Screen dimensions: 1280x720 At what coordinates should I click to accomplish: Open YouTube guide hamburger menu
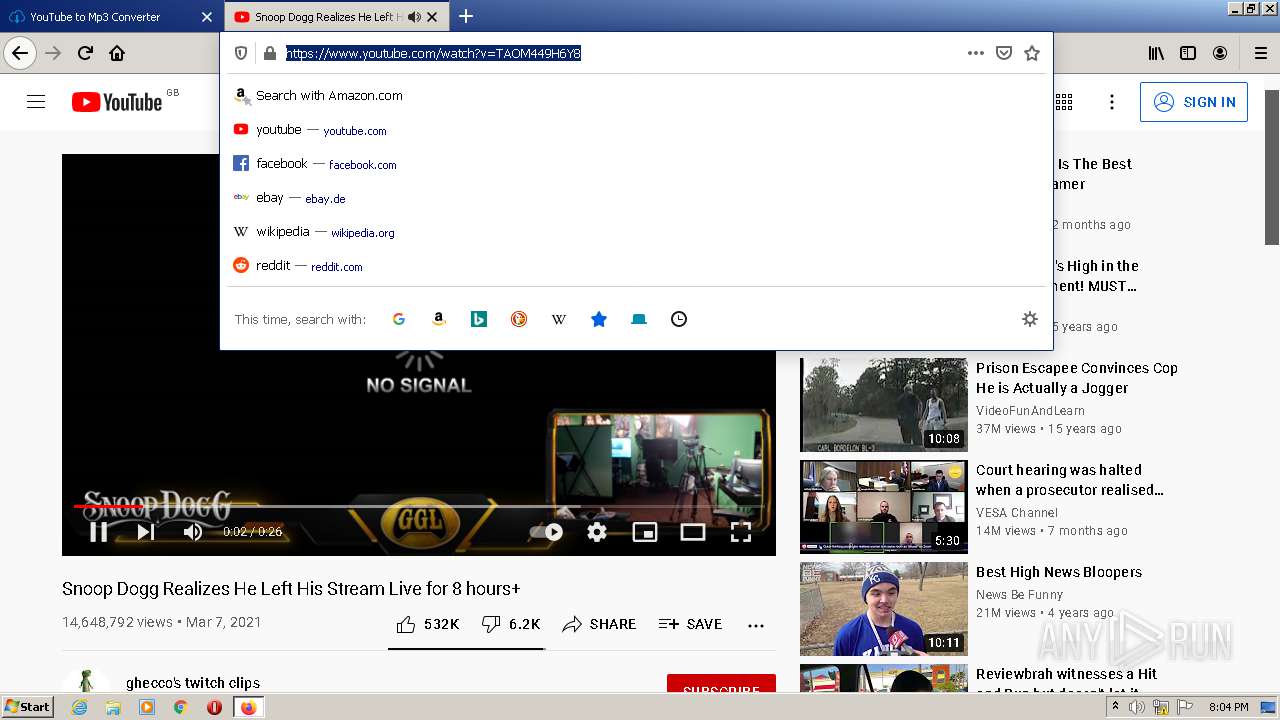pyautogui.click(x=36, y=102)
